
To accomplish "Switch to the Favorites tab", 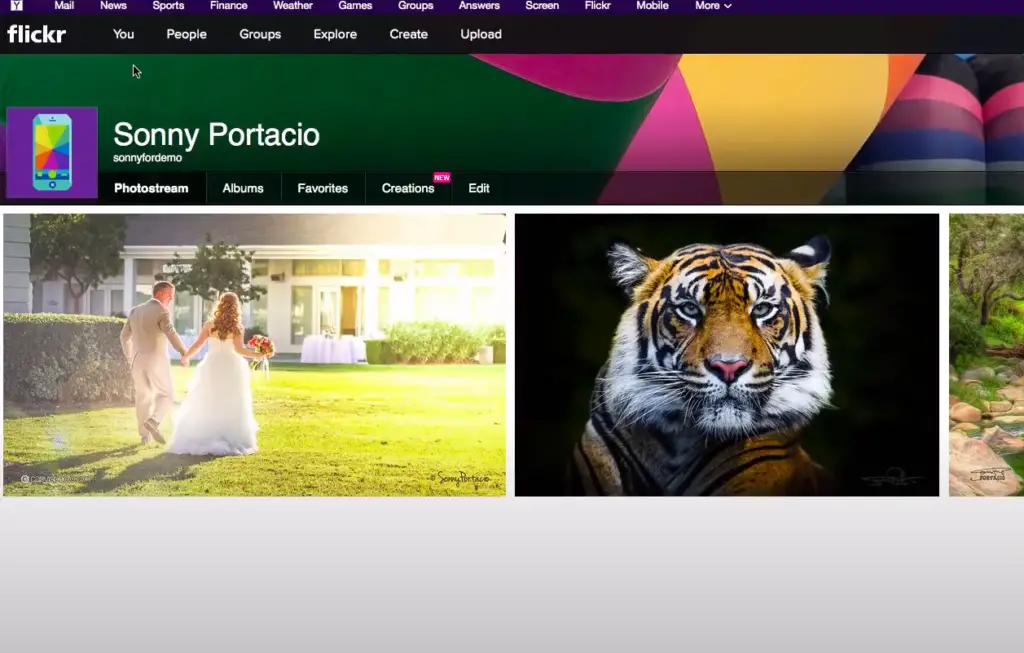I will tap(323, 188).
